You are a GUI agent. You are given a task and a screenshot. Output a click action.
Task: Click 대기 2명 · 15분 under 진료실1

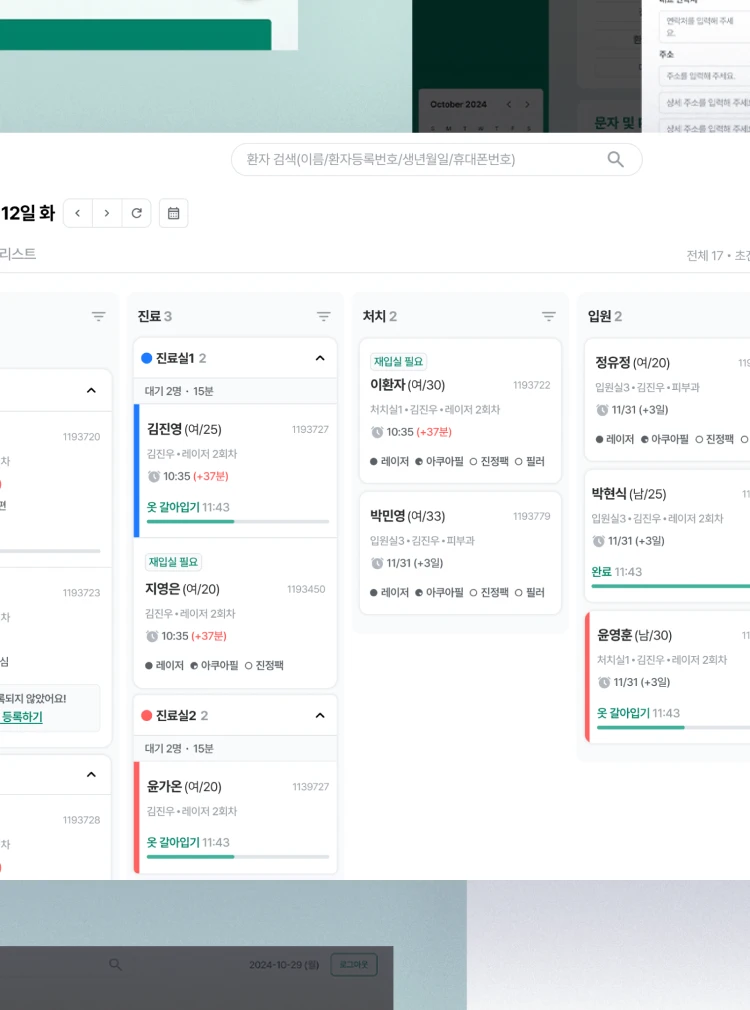[179, 391]
